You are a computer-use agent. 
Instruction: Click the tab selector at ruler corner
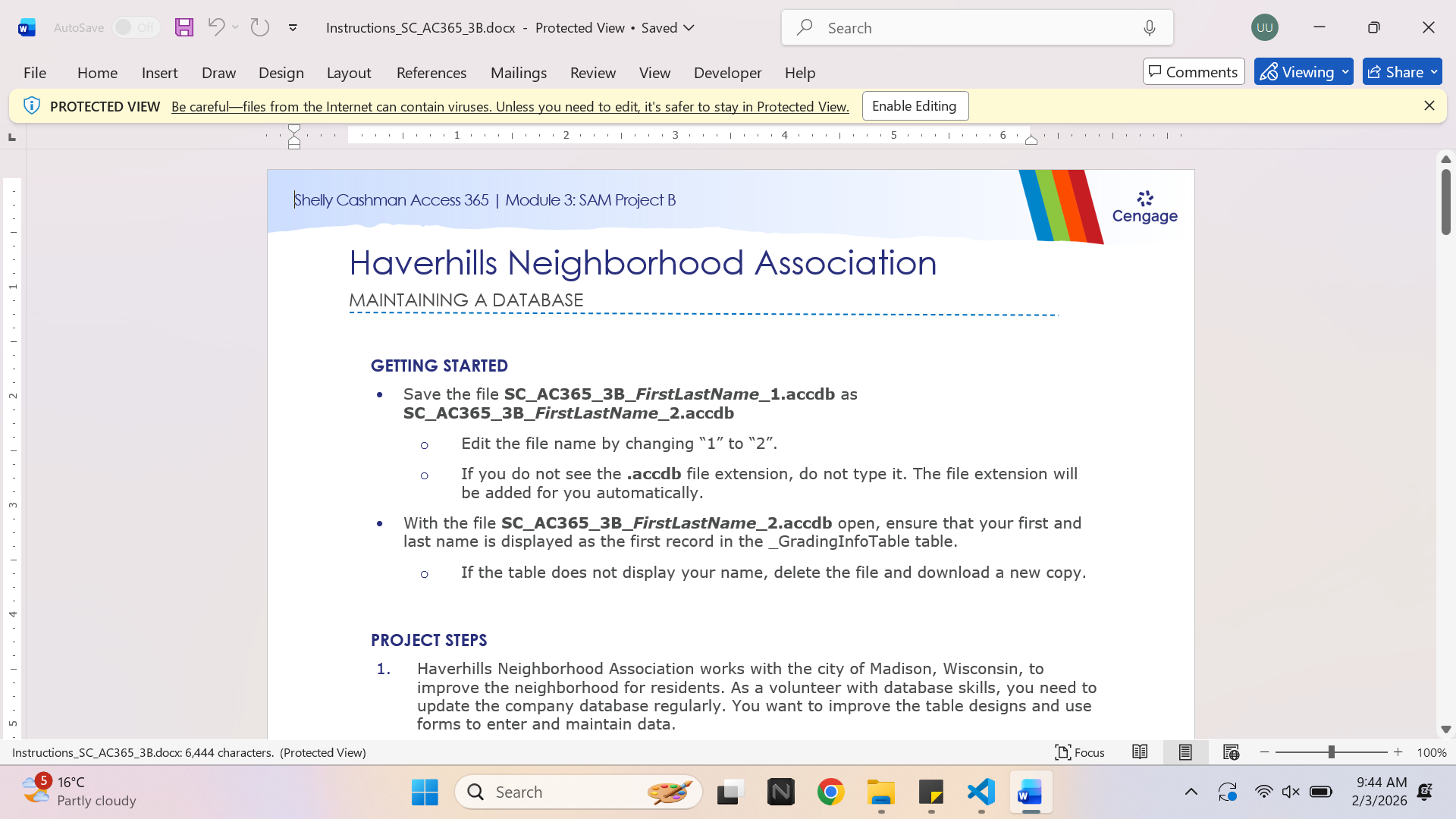point(11,137)
